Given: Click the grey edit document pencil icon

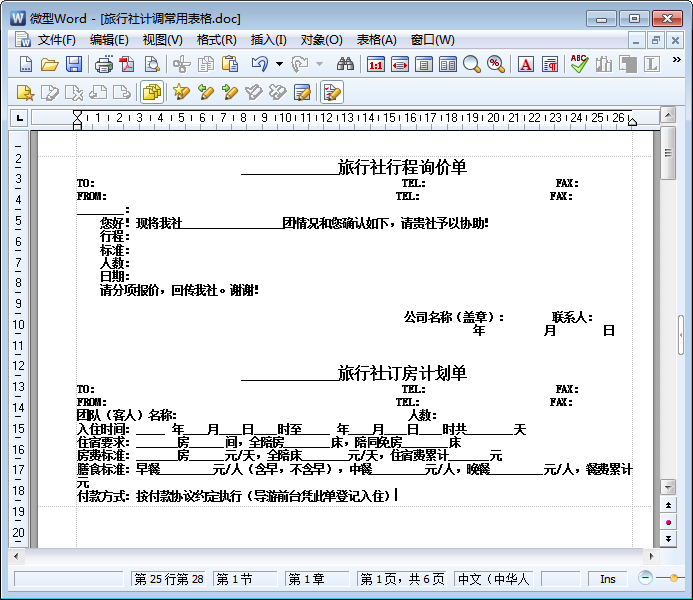Looking at the screenshot, I should pyautogui.click(x=50, y=92).
